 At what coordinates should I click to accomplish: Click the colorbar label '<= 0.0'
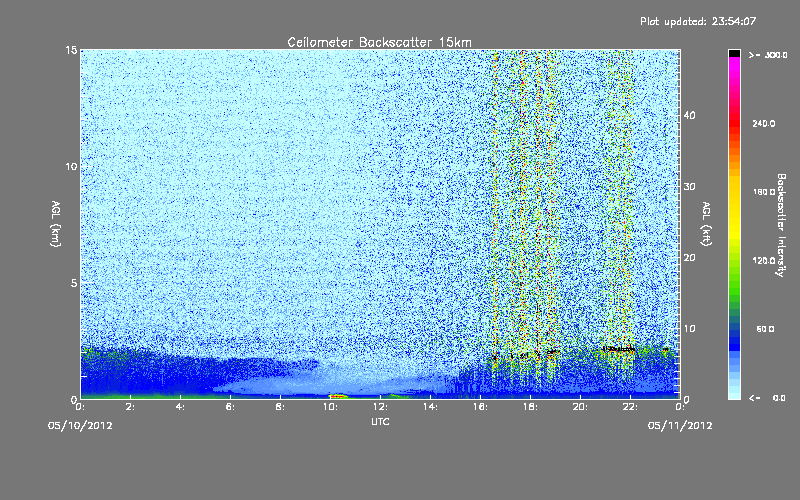pos(767,398)
